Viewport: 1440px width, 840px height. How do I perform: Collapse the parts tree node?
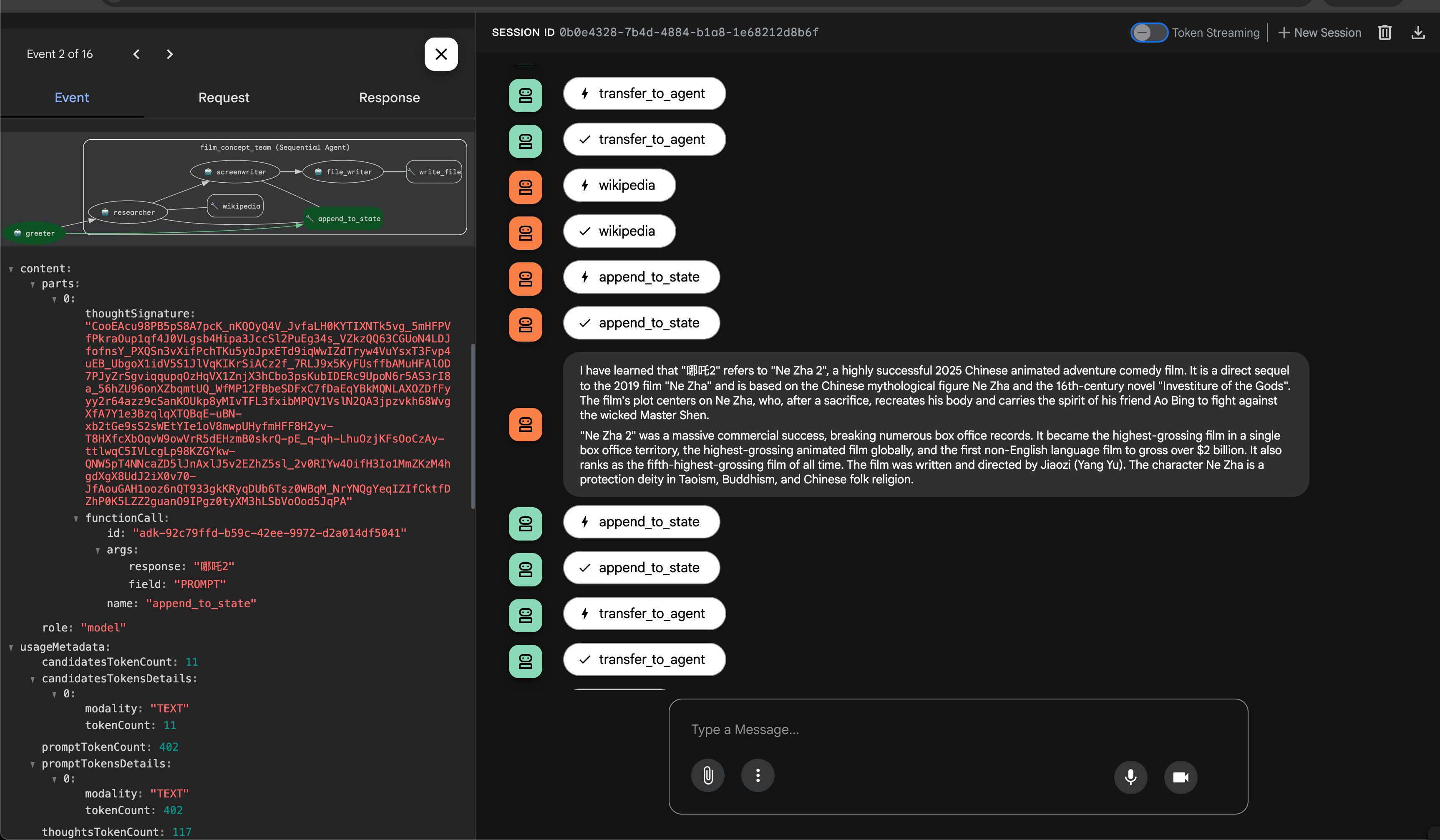33,284
